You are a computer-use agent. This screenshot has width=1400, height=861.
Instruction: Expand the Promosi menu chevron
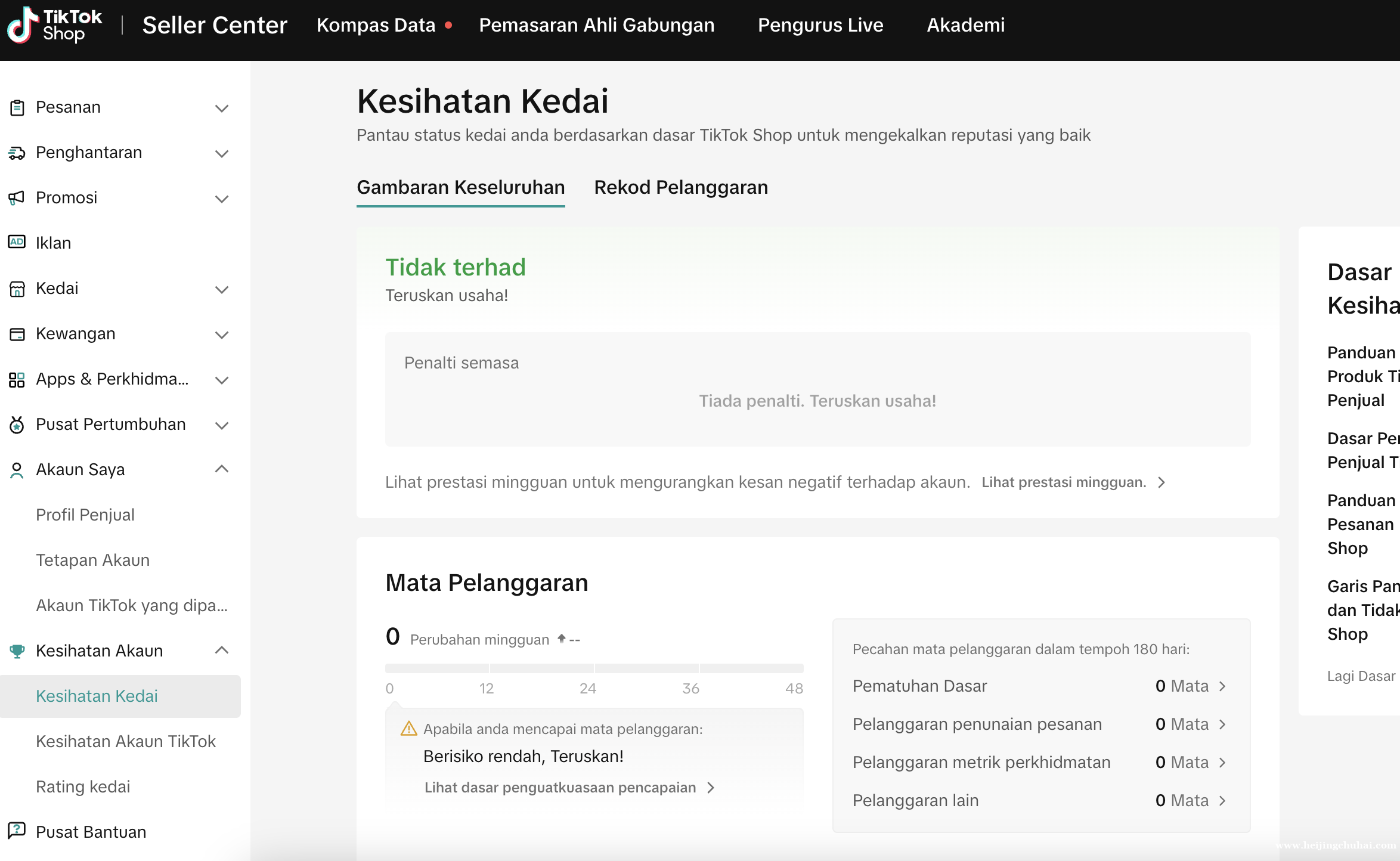tap(222, 199)
